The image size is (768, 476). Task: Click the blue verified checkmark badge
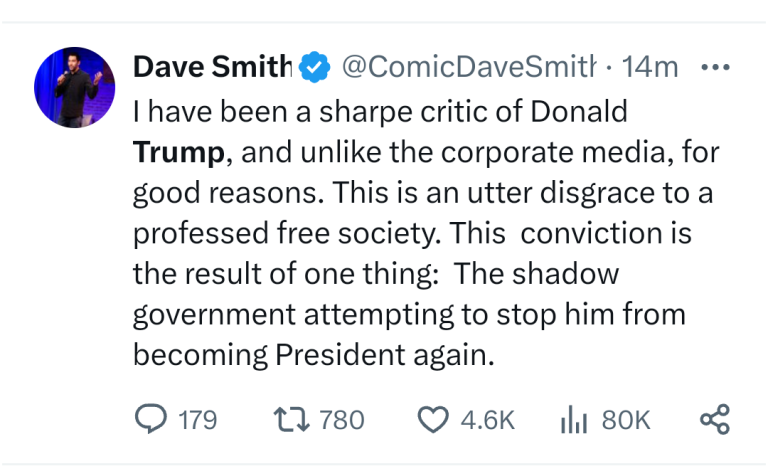316,68
